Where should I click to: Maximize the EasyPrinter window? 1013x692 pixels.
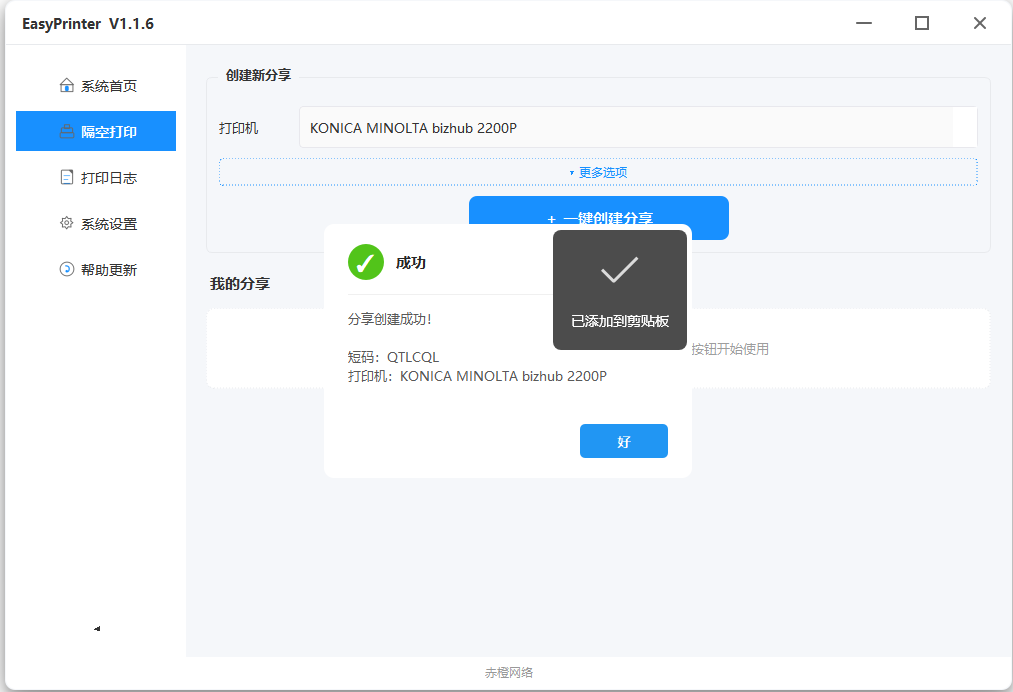[x=922, y=23]
